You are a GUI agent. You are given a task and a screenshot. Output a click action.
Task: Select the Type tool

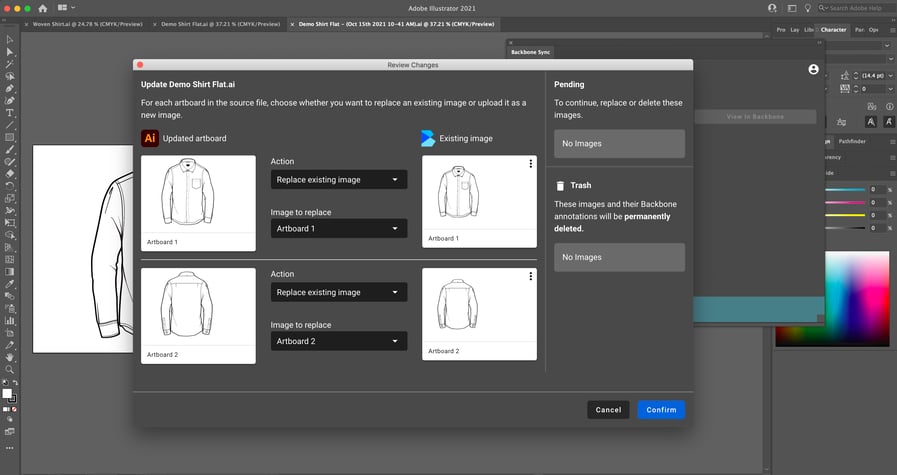(x=9, y=113)
